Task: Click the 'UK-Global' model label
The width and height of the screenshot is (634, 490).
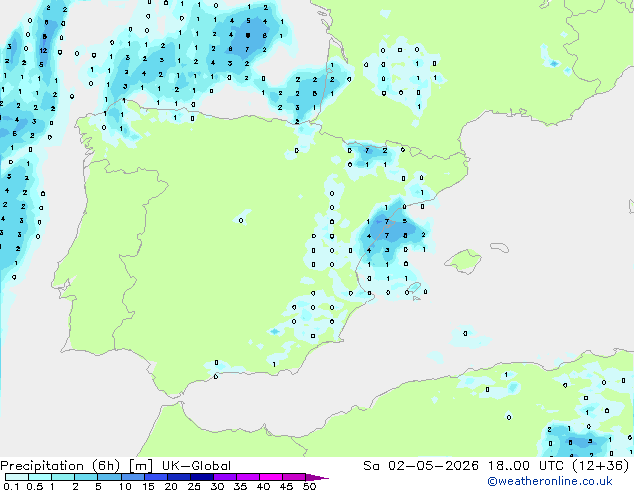Action: (x=196, y=466)
